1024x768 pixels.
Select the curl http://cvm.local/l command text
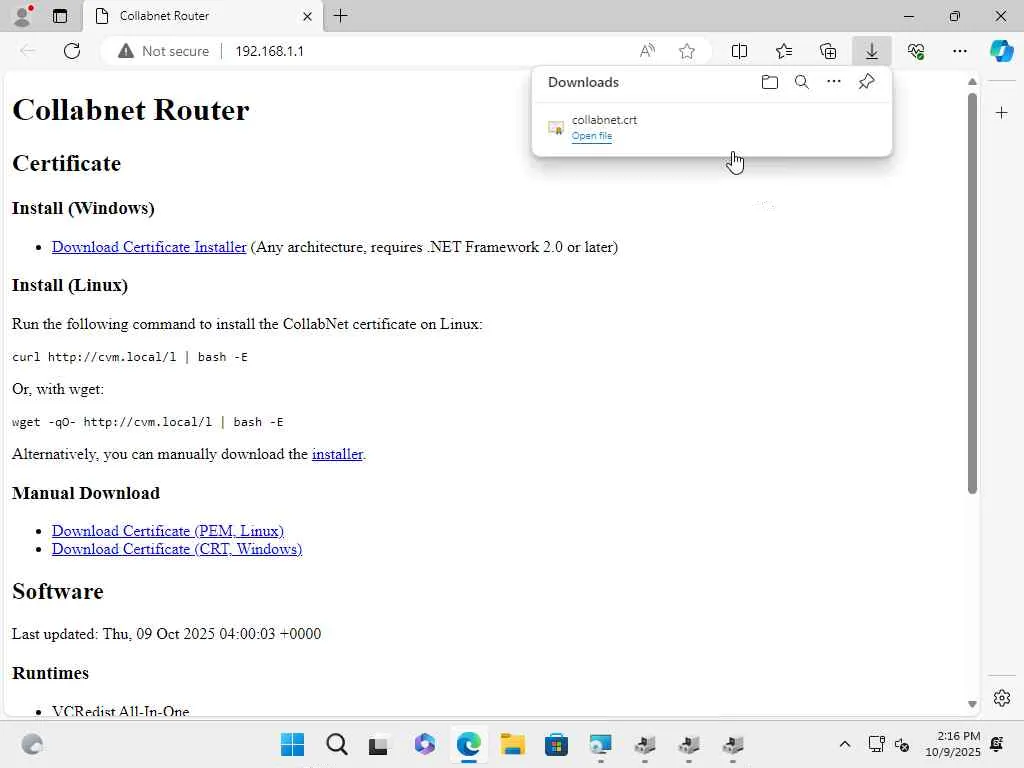click(130, 357)
